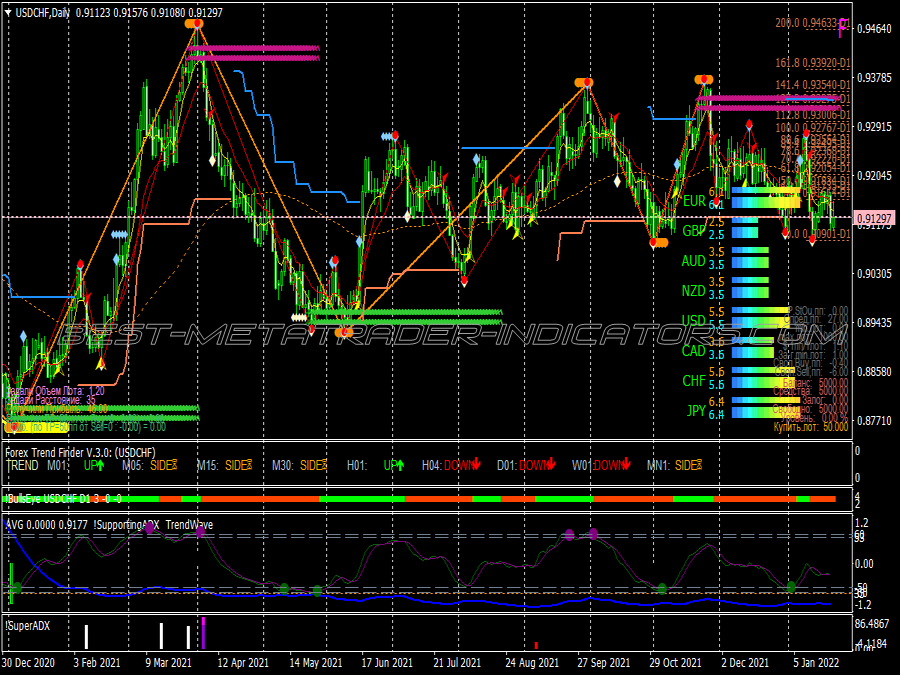Click the 0.92045 price scale value

point(875,176)
